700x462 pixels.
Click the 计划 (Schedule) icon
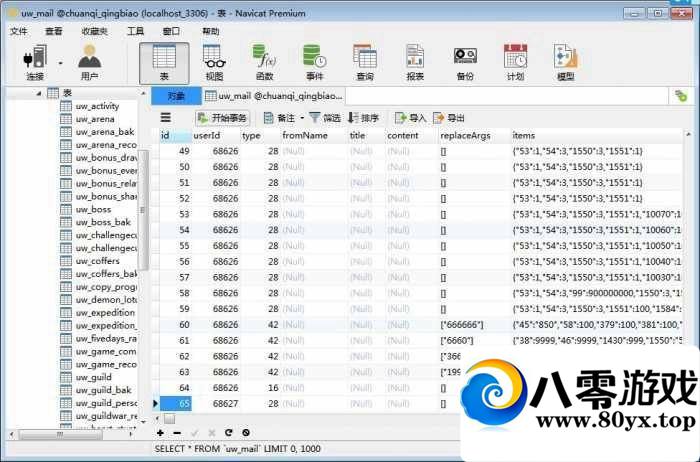(x=515, y=61)
